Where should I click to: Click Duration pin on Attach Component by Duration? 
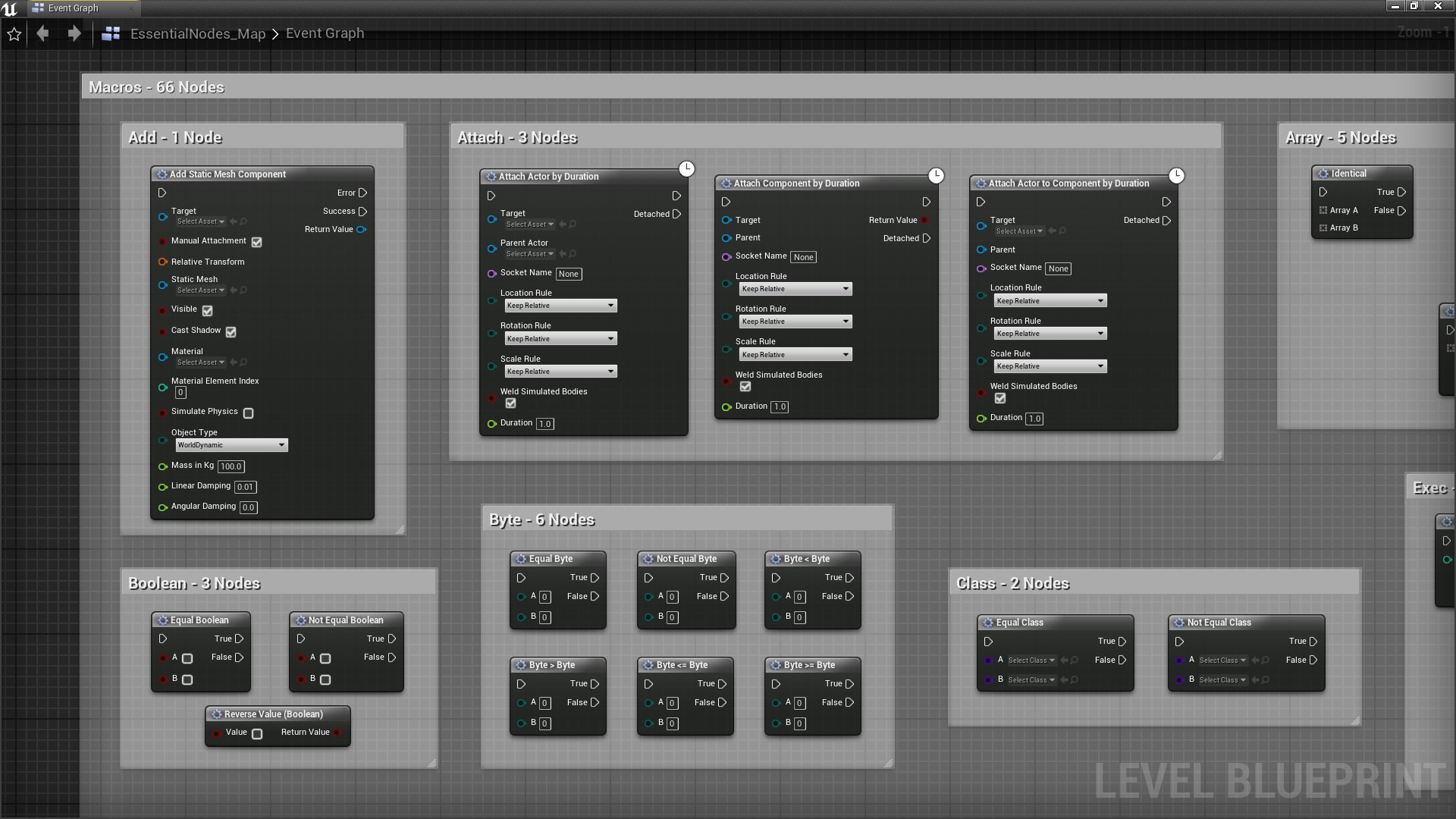click(x=726, y=406)
